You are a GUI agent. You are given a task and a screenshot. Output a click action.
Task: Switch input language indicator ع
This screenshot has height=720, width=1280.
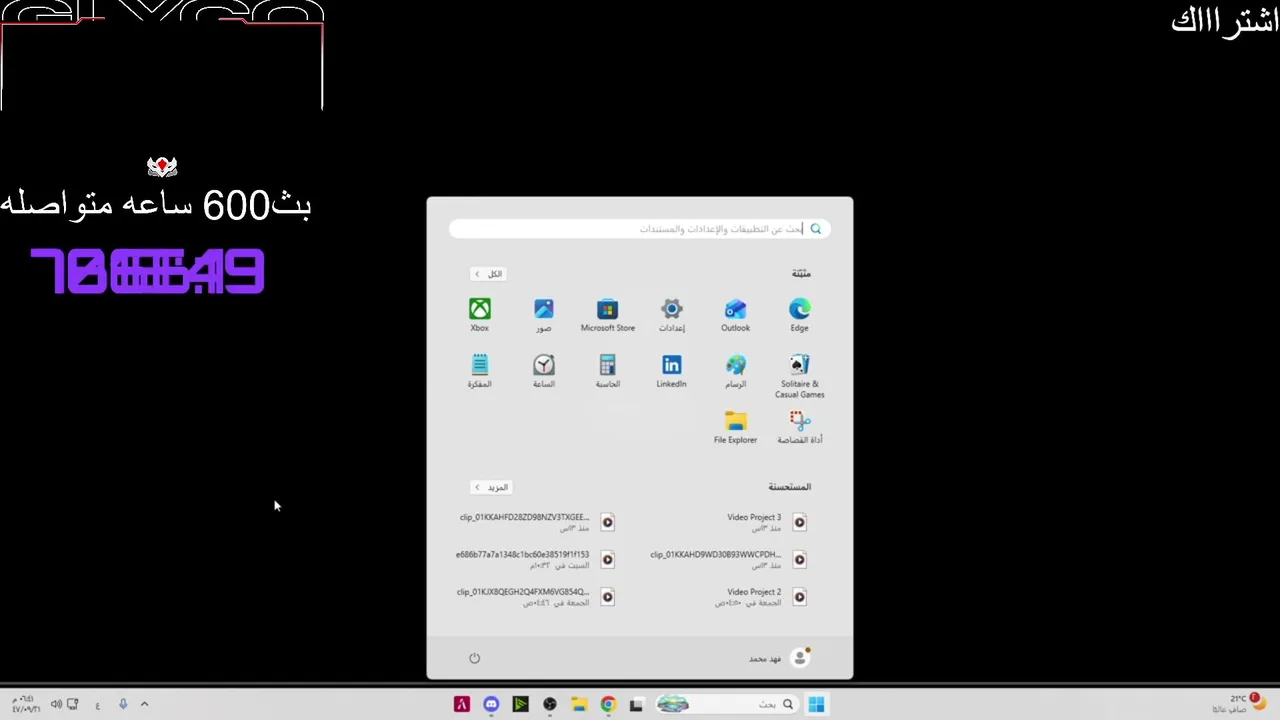pos(97,705)
